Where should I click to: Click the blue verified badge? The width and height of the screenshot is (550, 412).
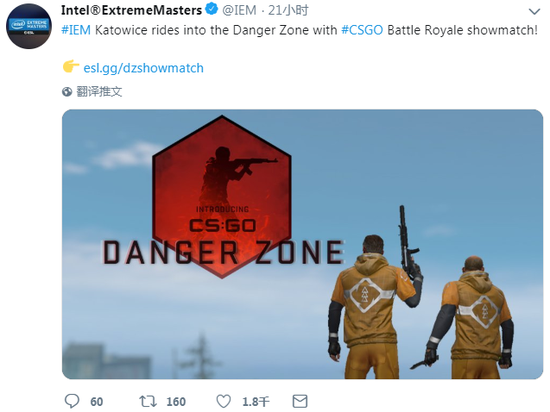(x=212, y=9)
